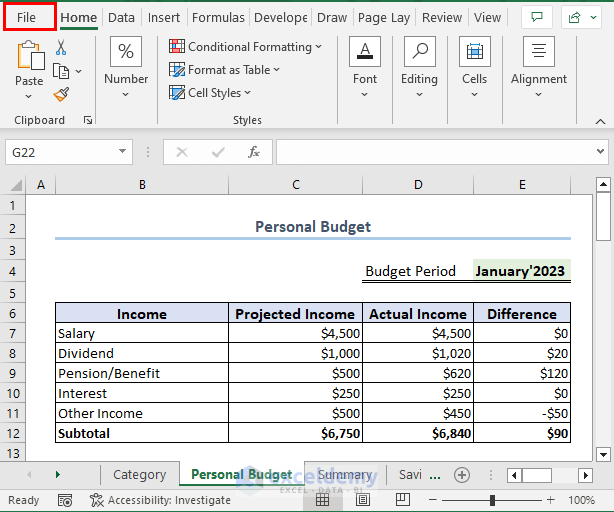
Task: Click the Enter checkmark in formula bar
Action: coord(218,152)
